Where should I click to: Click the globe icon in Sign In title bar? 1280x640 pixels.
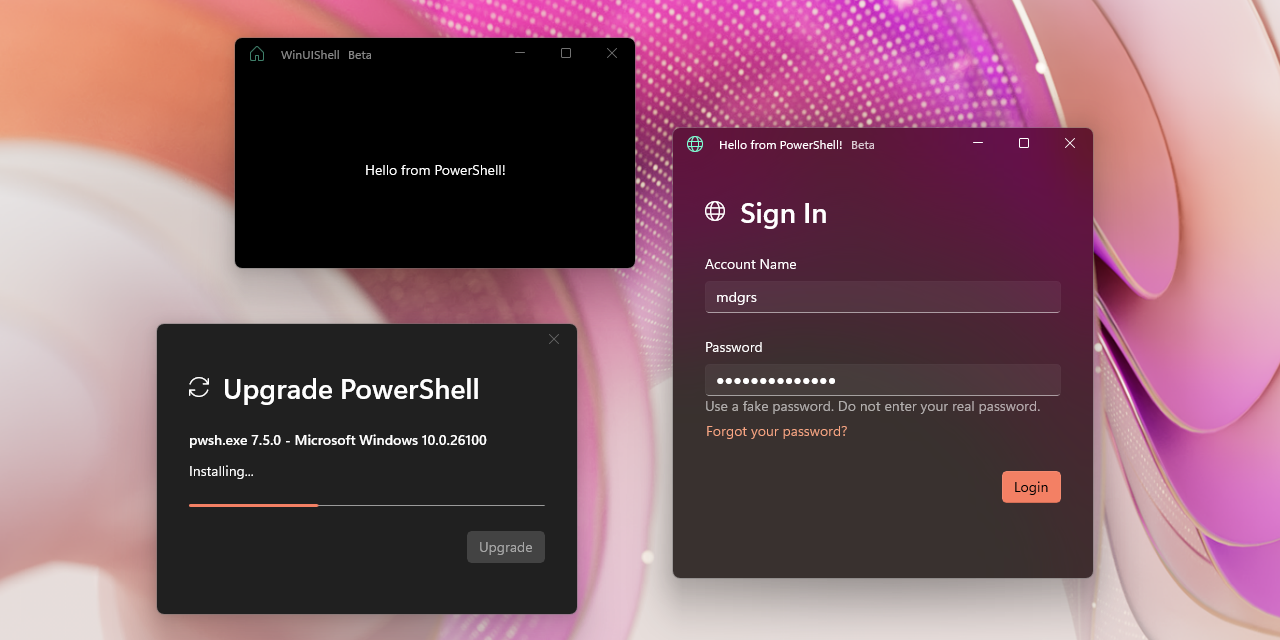pos(695,144)
